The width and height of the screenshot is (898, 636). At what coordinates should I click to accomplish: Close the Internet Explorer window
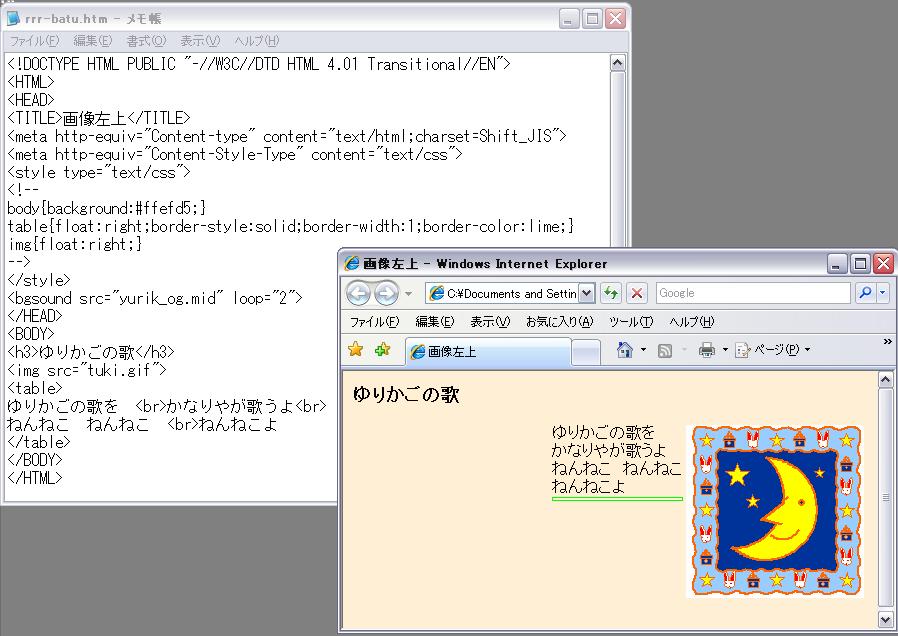click(884, 264)
